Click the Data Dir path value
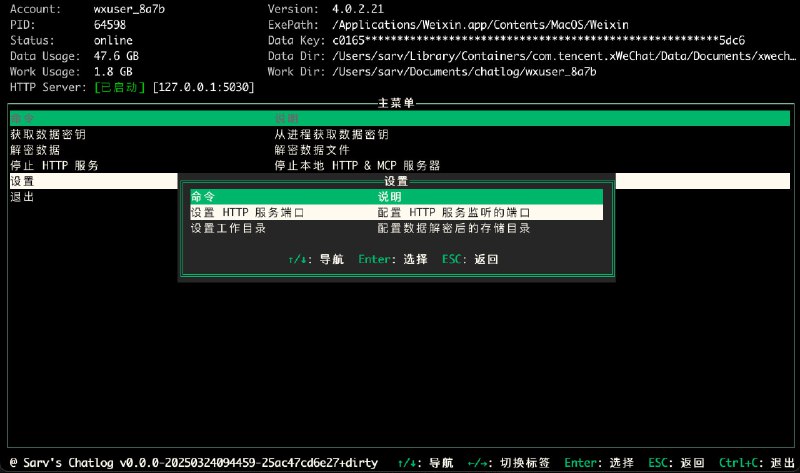The width and height of the screenshot is (800, 473). [564, 56]
